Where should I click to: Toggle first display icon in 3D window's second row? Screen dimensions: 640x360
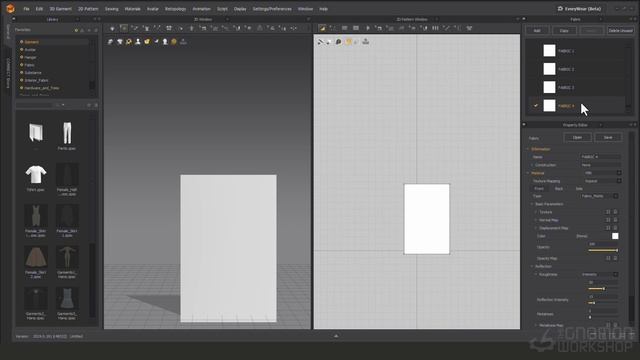click(111, 42)
